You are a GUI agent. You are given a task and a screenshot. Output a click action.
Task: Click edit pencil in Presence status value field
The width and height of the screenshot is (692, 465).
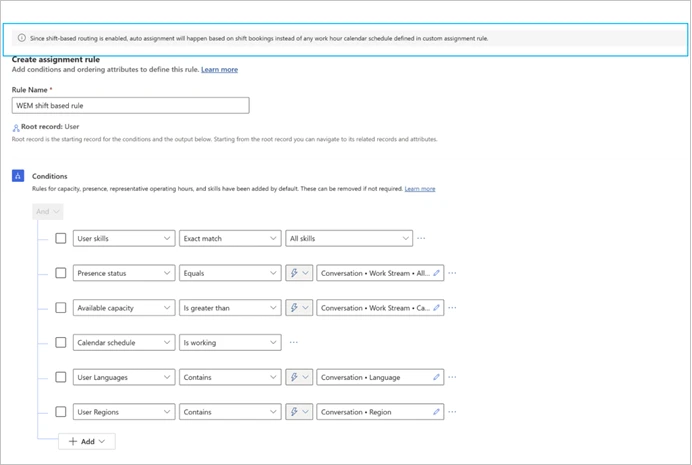click(436, 273)
